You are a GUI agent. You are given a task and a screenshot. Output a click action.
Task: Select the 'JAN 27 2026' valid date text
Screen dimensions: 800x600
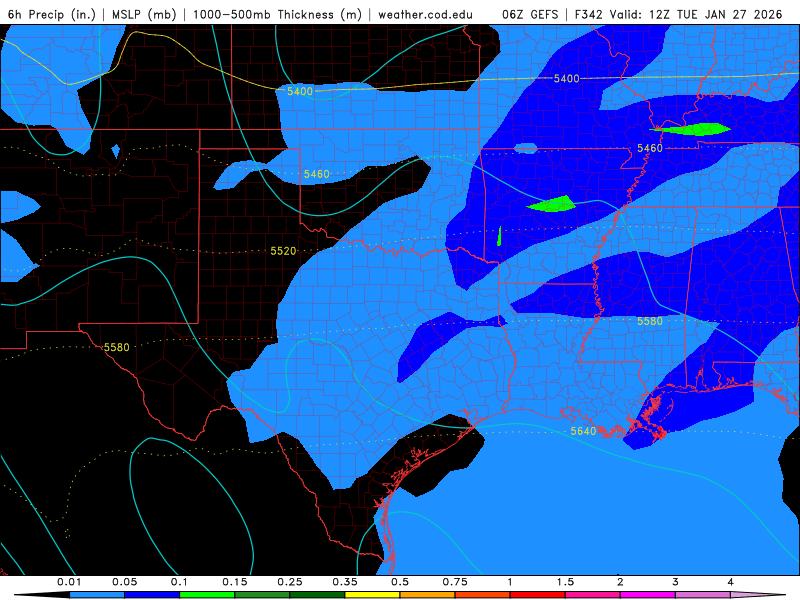[x=743, y=14]
